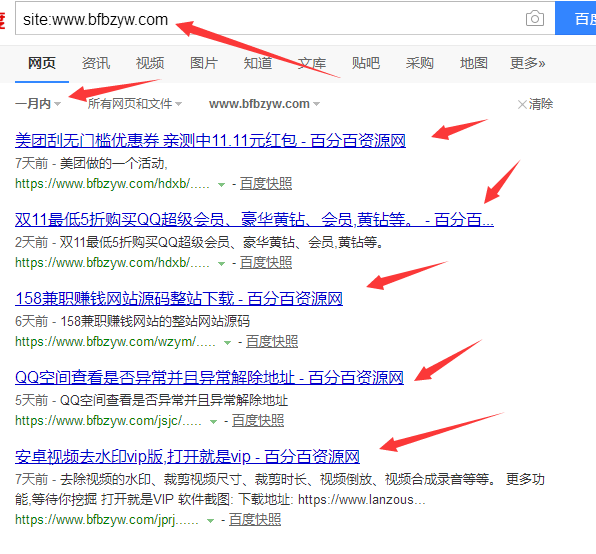Switch to the 图片 tab
Screen dimensions: 596x554
pos(204,63)
